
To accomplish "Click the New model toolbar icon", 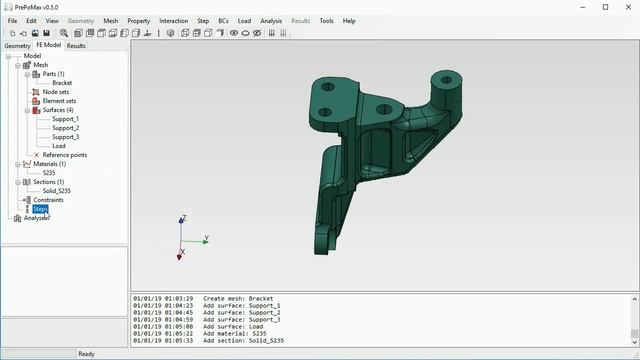I will [12, 33].
